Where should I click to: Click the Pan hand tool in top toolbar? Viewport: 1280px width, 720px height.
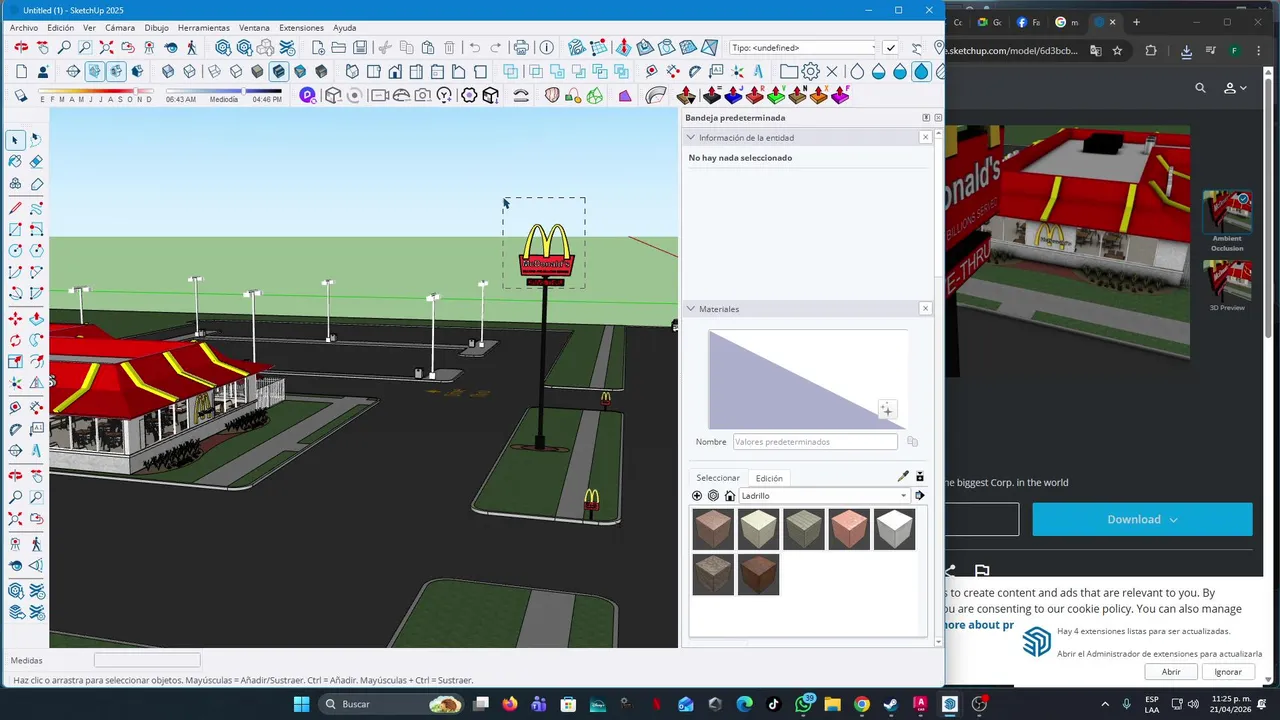point(43,47)
